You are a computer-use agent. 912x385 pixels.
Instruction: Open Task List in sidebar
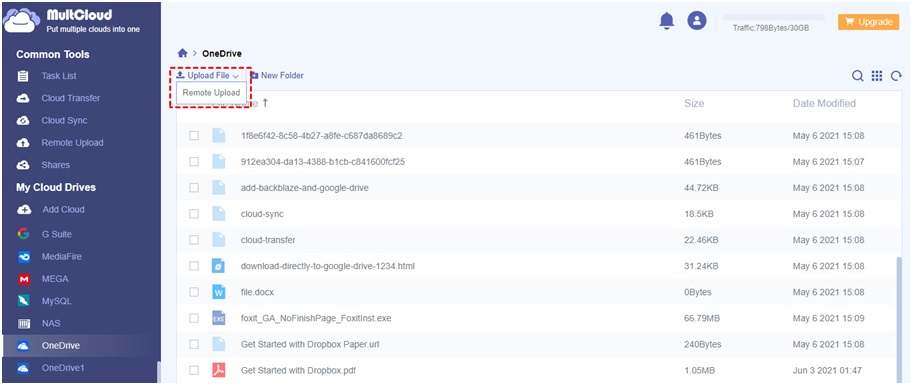coord(59,76)
